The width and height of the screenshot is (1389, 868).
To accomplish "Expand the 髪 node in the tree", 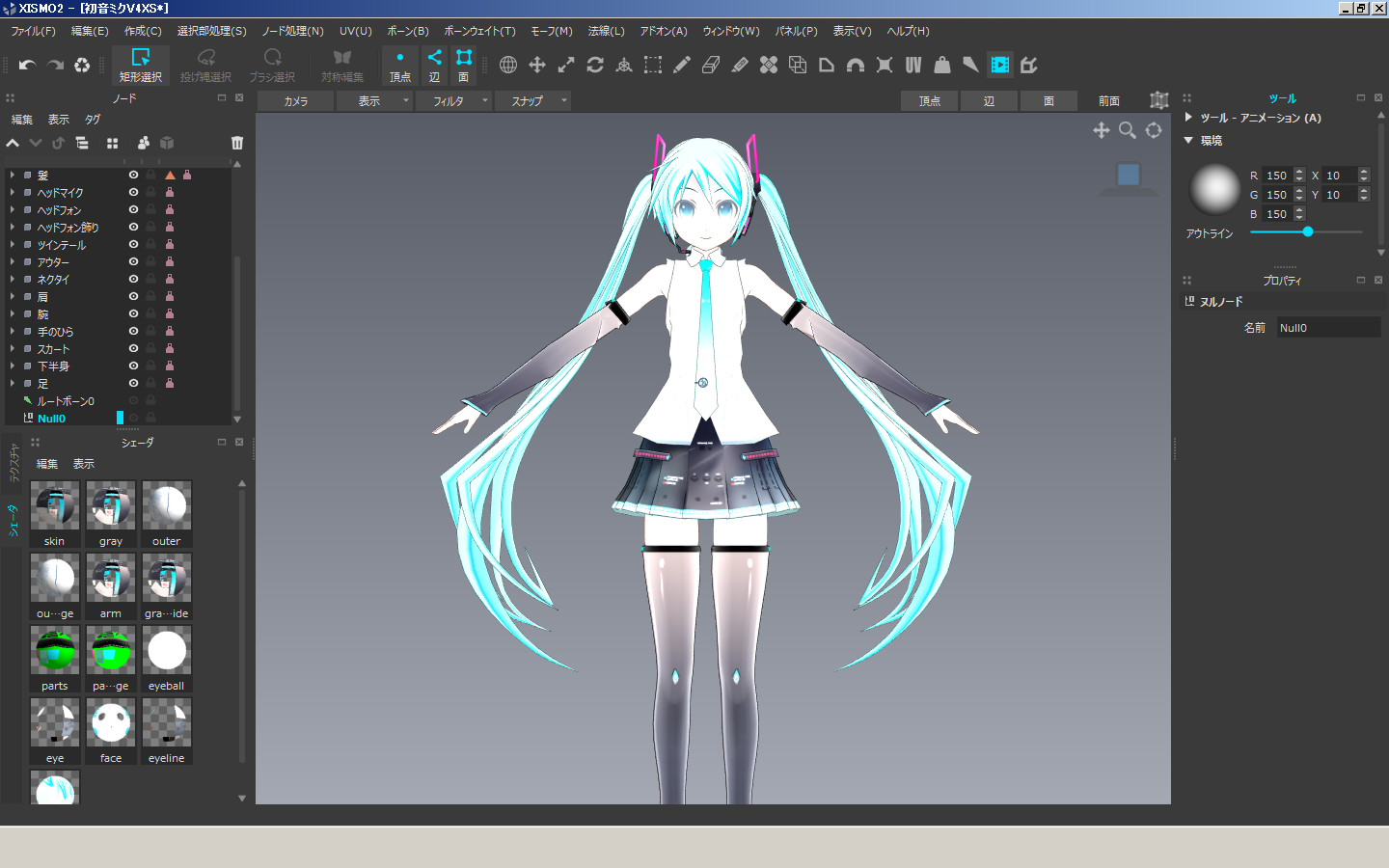I will point(13,176).
